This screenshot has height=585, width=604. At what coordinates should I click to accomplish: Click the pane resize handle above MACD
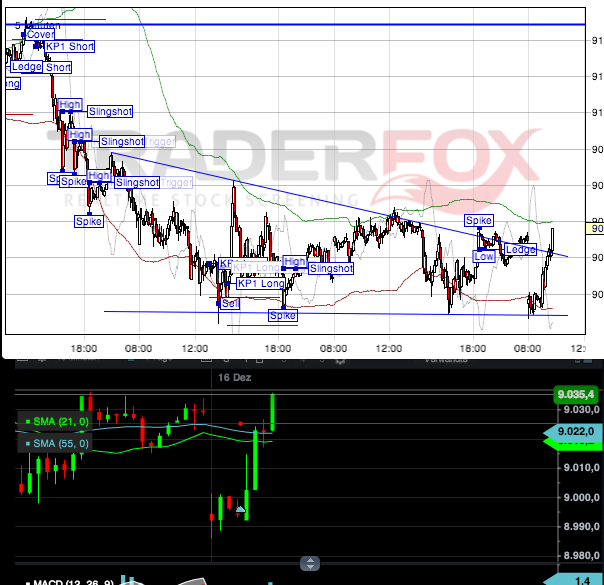[311, 563]
